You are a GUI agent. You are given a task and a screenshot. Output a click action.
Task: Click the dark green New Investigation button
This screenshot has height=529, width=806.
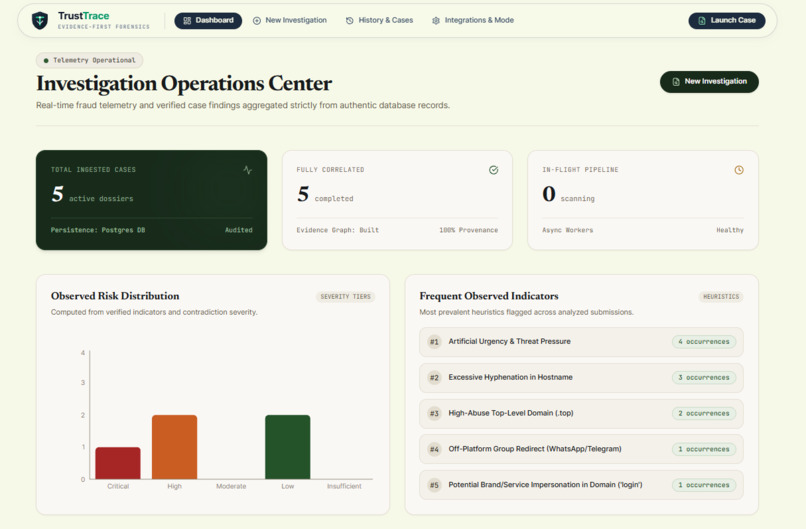(x=709, y=82)
